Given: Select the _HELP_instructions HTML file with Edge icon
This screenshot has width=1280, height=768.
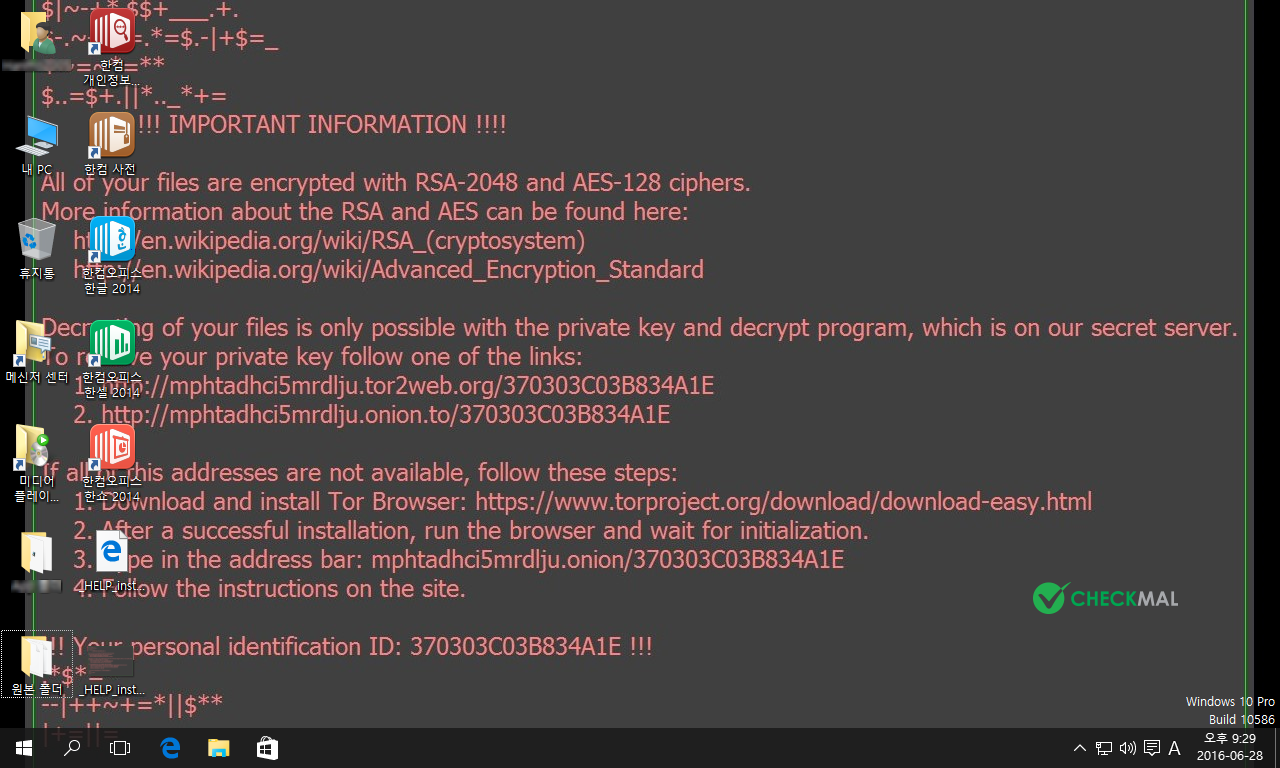Looking at the screenshot, I should coord(112,554).
